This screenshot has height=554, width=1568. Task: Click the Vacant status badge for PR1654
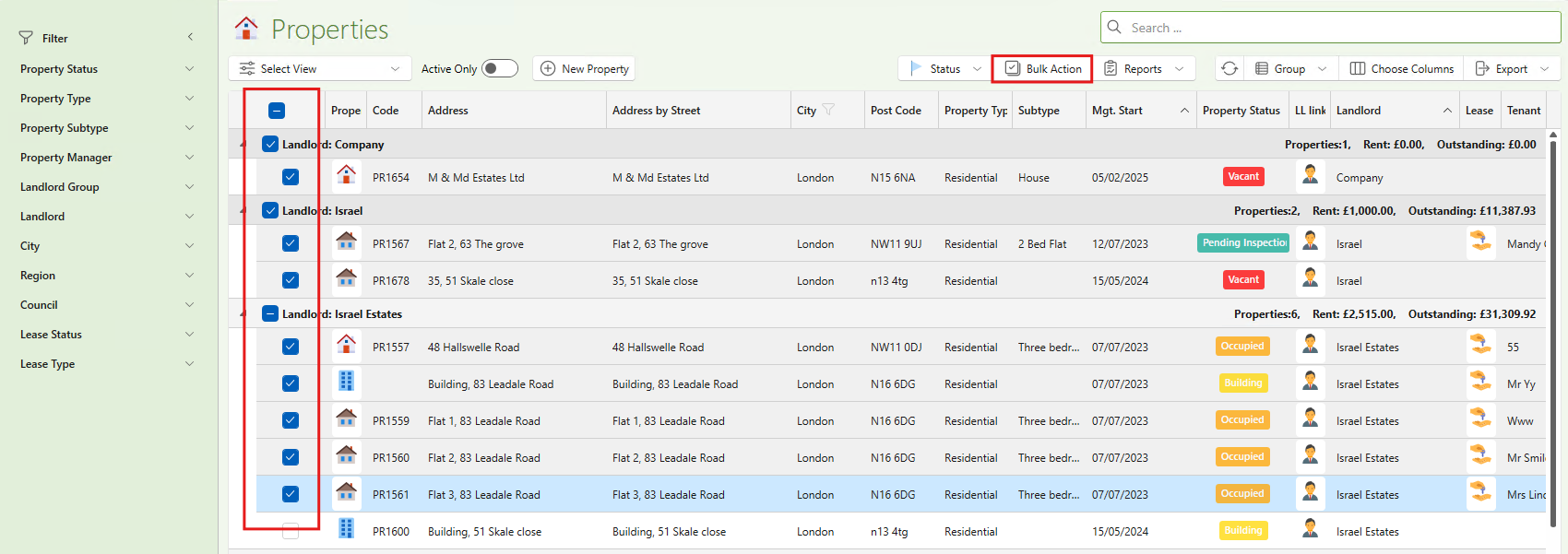tap(1243, 176)
